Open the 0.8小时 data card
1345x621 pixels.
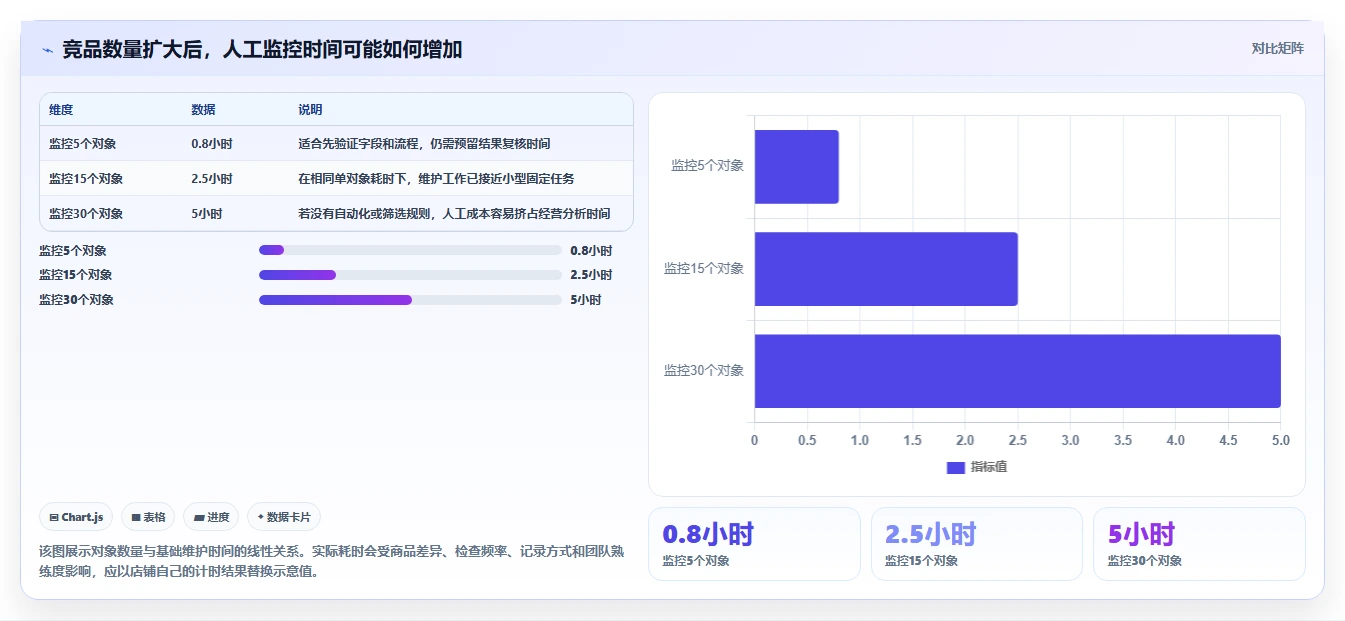tap(754, 544)
